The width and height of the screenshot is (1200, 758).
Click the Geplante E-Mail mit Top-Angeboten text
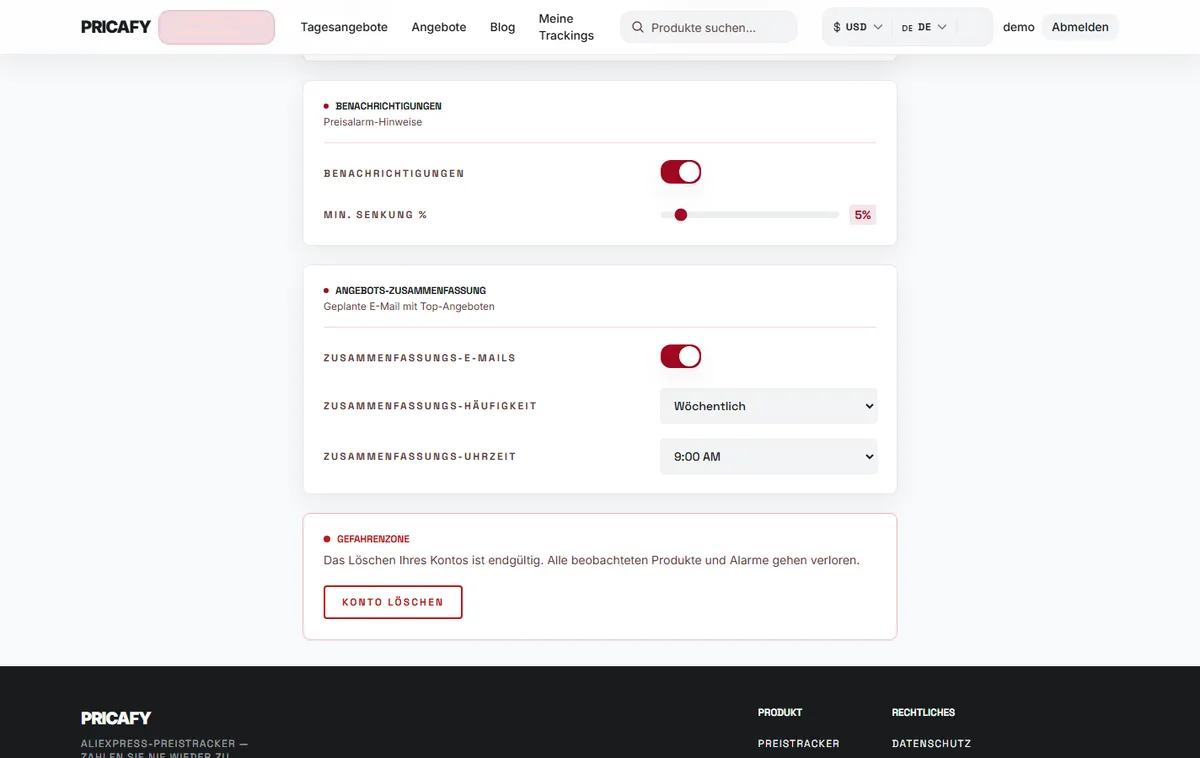click(x=409, y=306)
